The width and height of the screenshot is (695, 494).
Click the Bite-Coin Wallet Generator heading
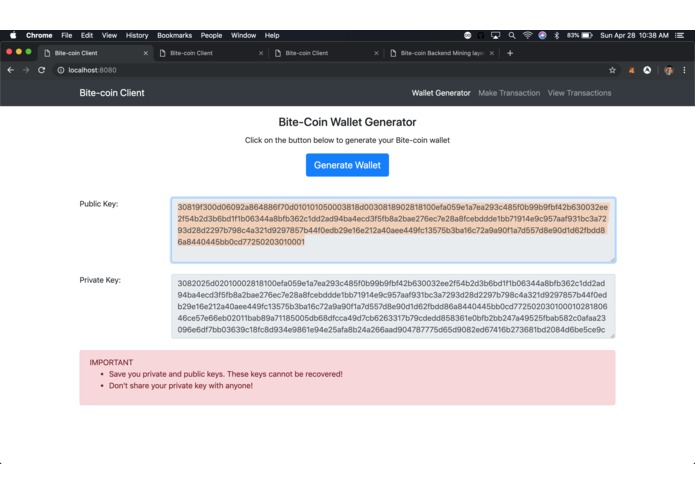[347, 122]
